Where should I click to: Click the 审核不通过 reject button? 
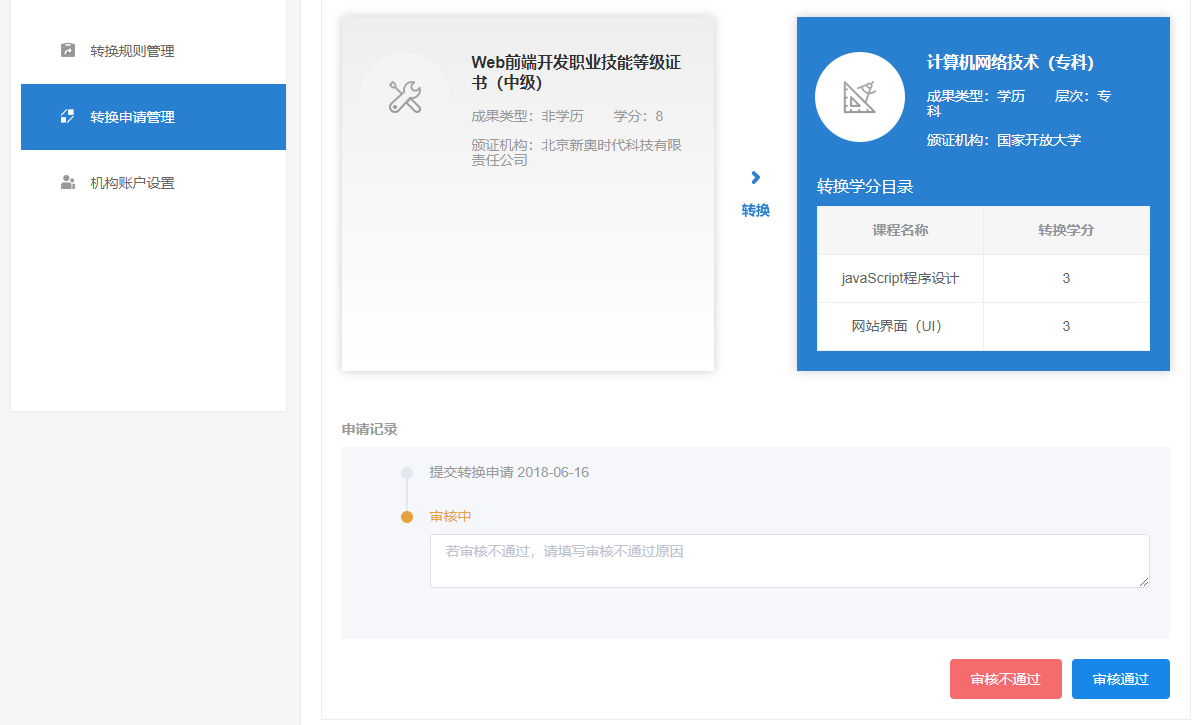click(x=1005, y=678)
